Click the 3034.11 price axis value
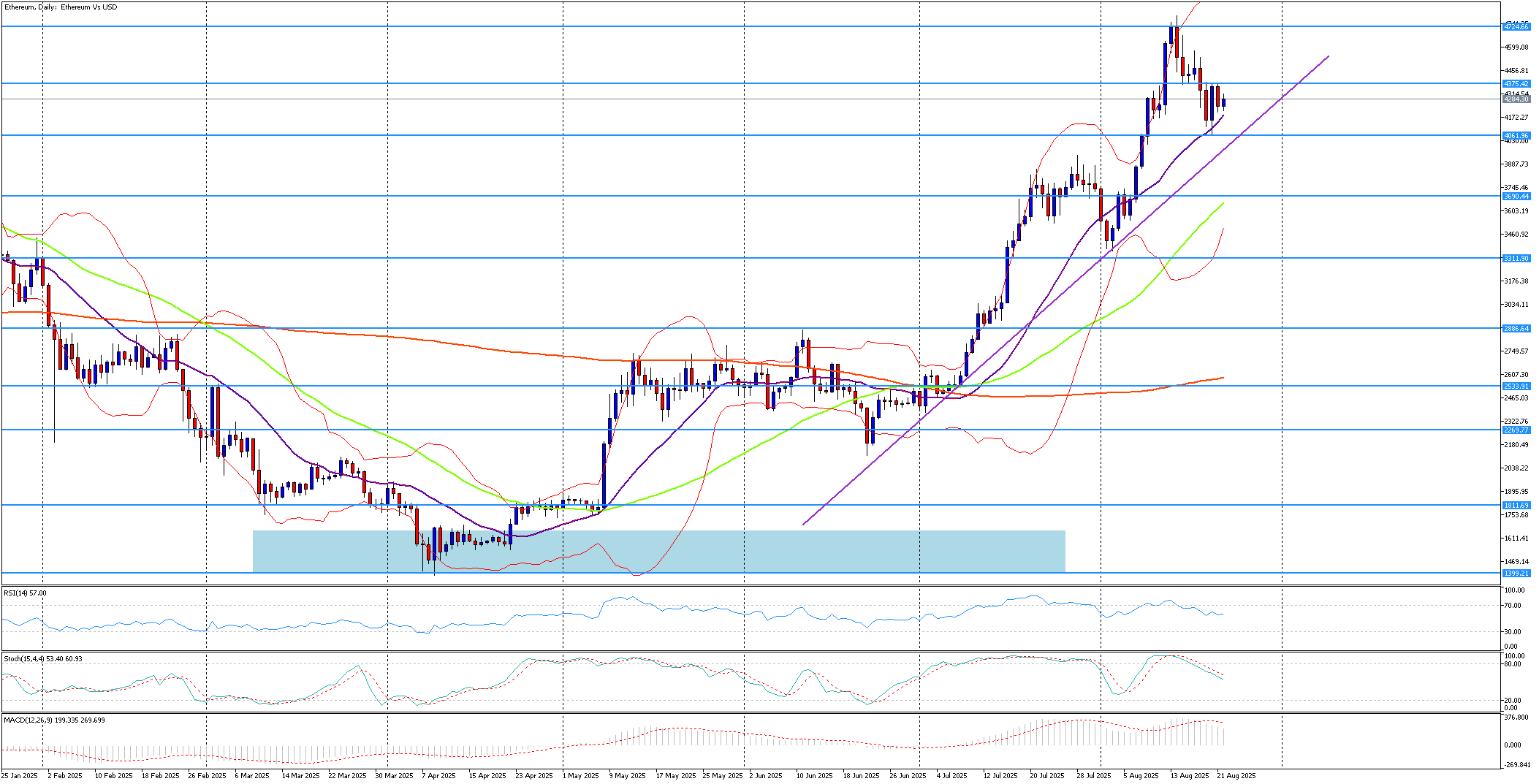Viewport: 1539px width, 784px height. tap(1516, 305)
